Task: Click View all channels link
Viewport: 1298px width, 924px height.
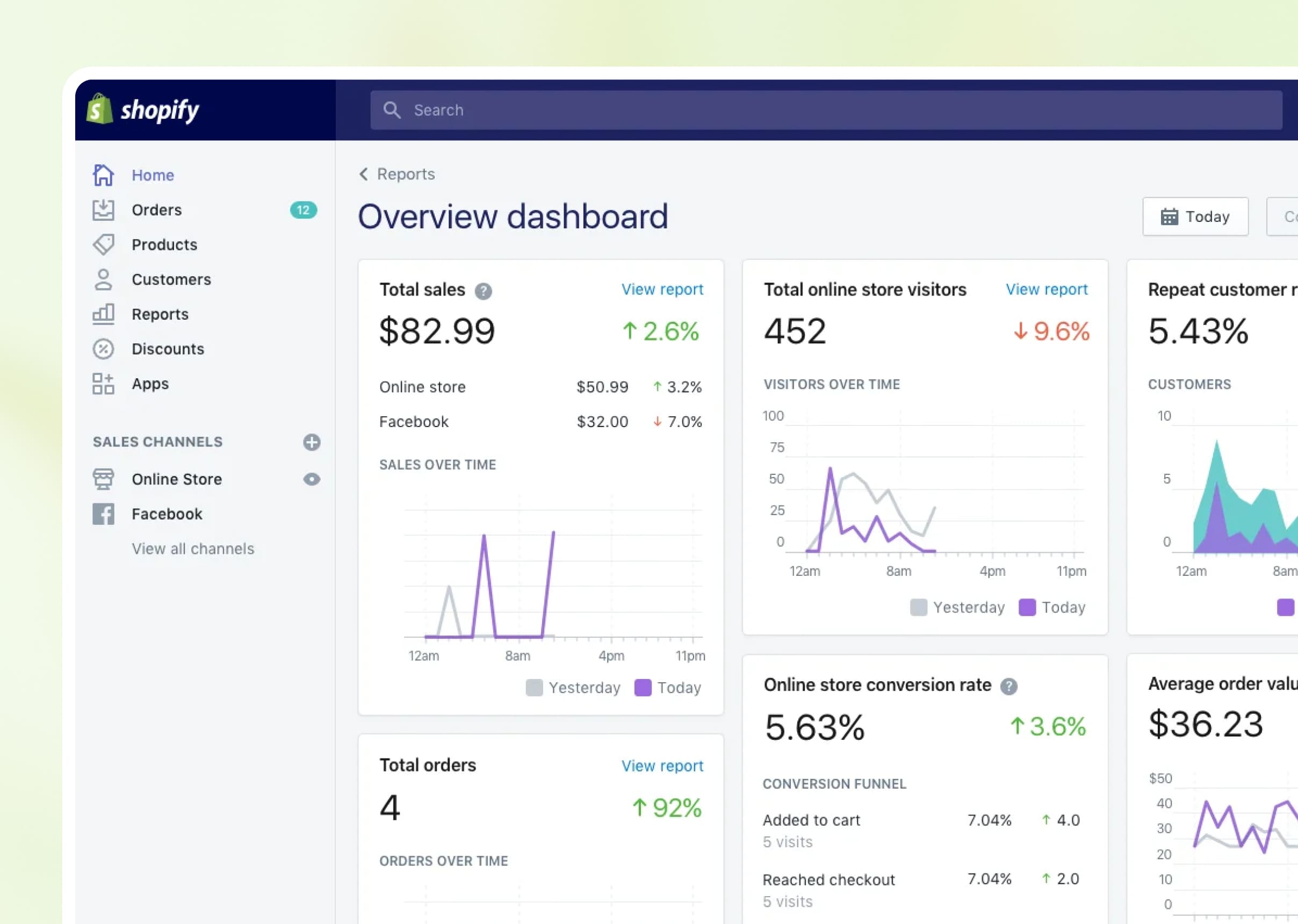Action: point(193,548)
